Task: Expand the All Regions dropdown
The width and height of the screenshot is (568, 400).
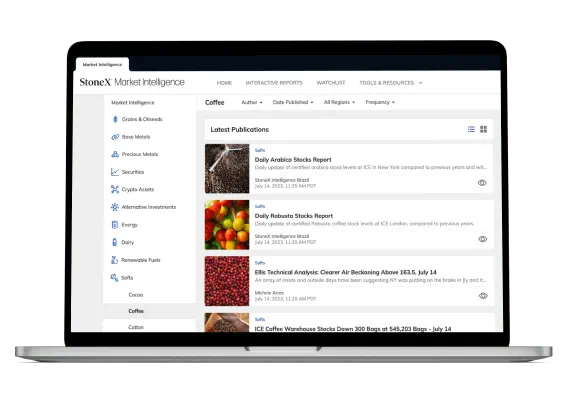Action: click(x=339, y=103)
